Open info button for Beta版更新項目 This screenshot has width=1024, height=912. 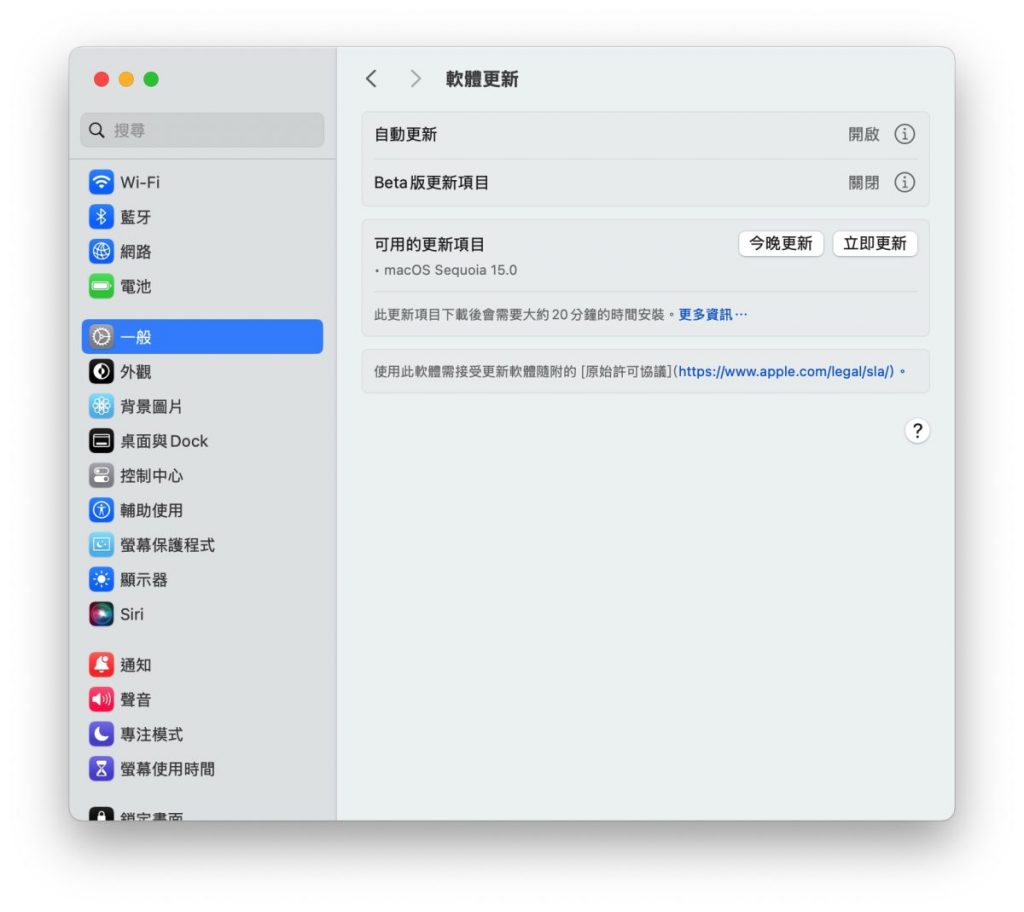904,182
